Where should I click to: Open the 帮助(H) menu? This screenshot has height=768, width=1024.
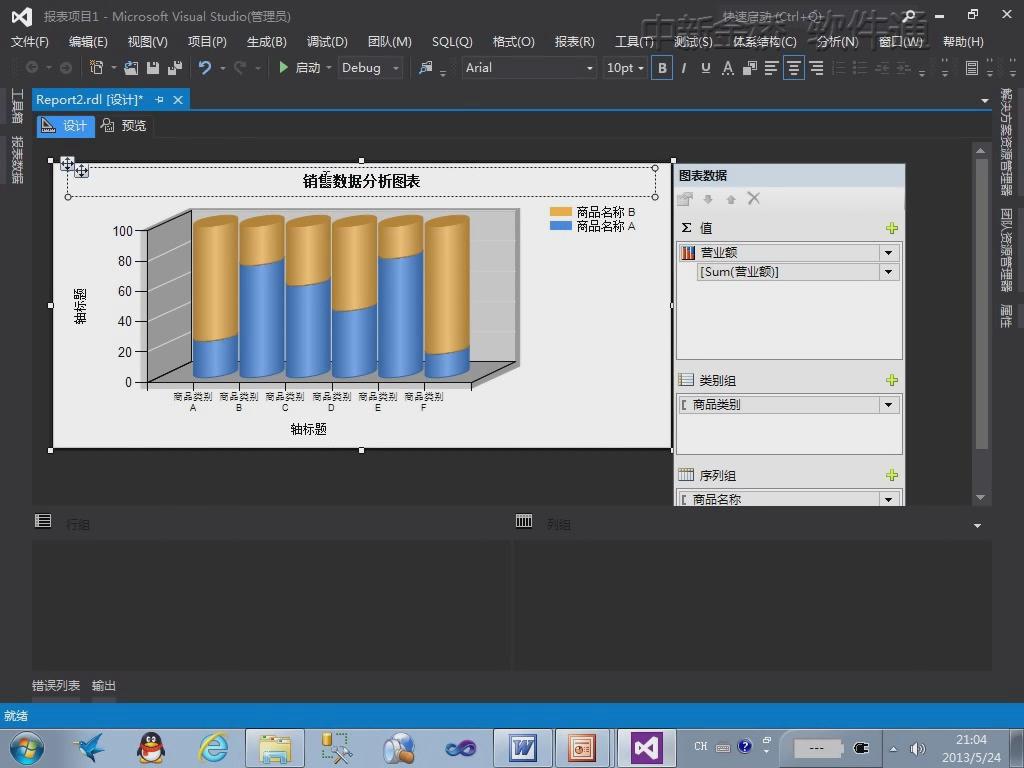click(x=963, y=42)
